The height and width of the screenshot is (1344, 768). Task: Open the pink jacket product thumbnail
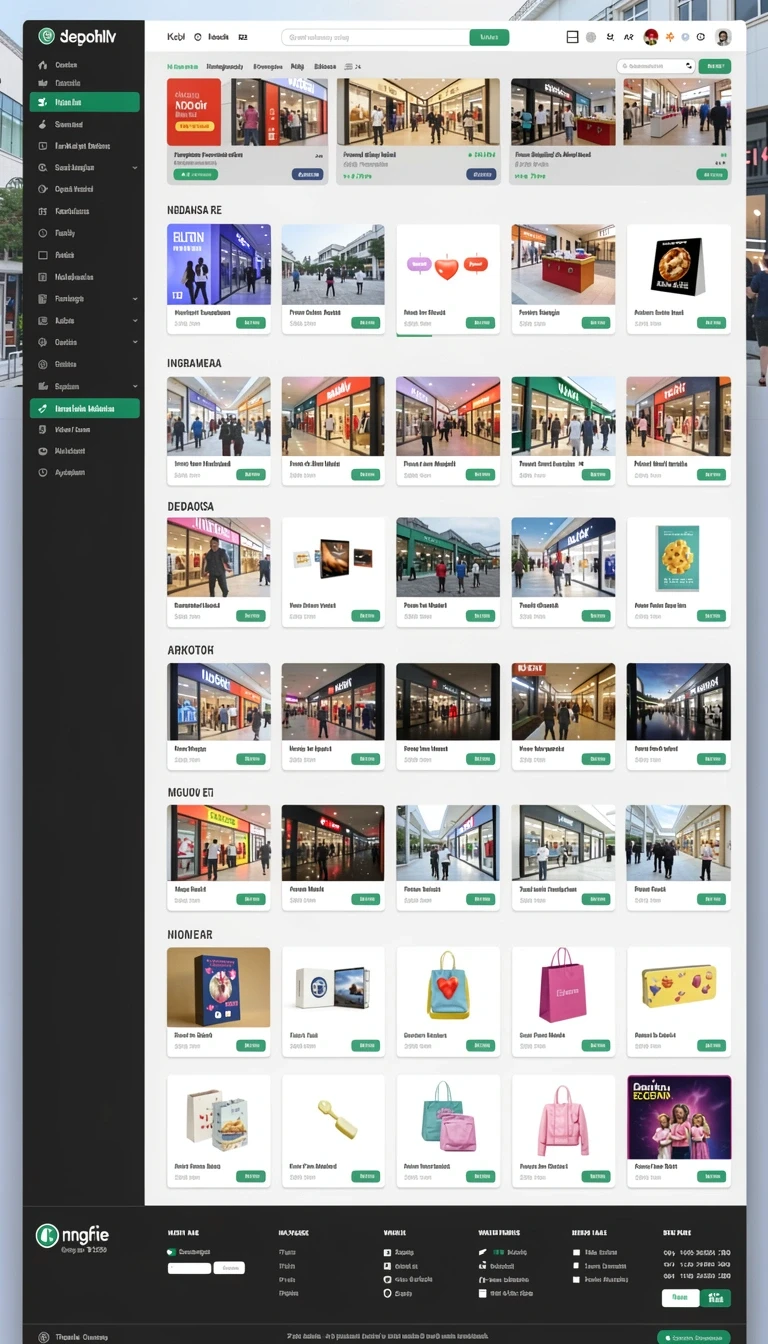[564, 1116]
